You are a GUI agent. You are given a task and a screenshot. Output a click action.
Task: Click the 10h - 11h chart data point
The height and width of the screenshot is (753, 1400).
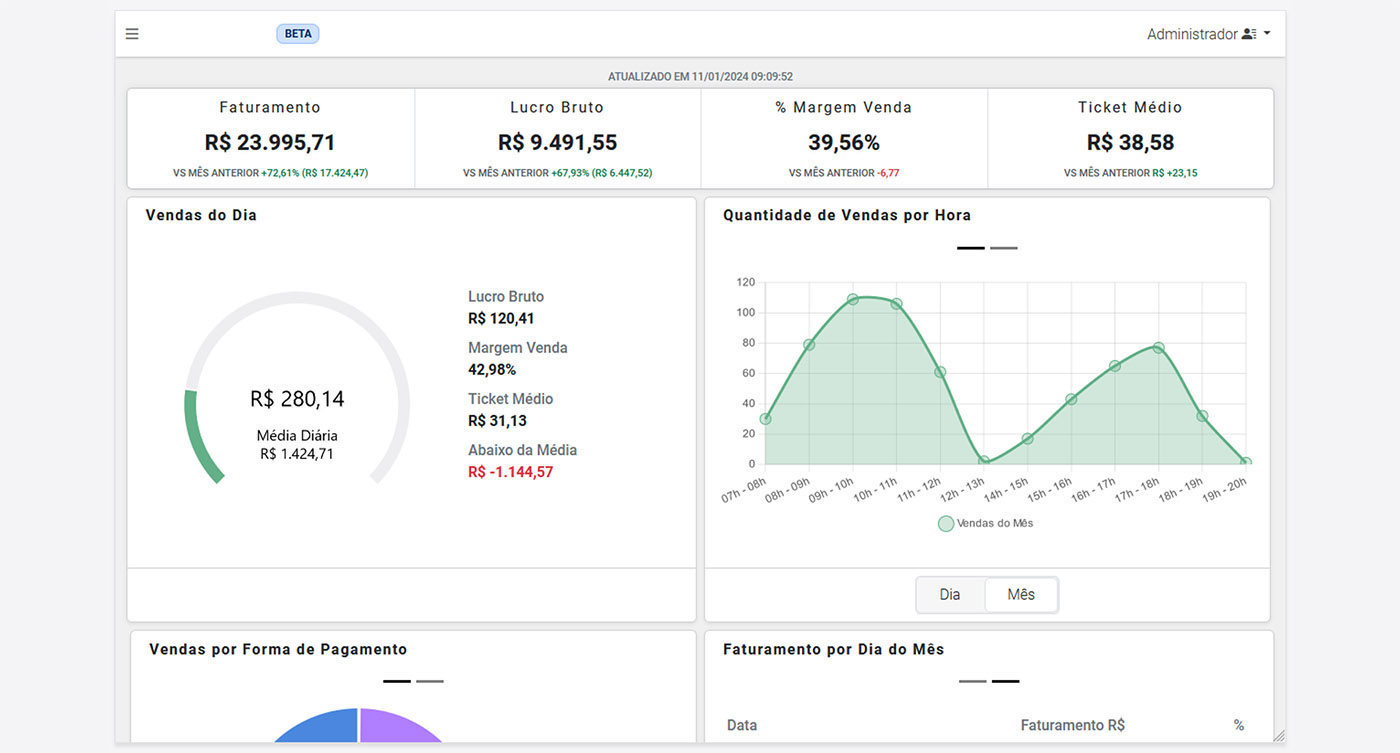896,303
